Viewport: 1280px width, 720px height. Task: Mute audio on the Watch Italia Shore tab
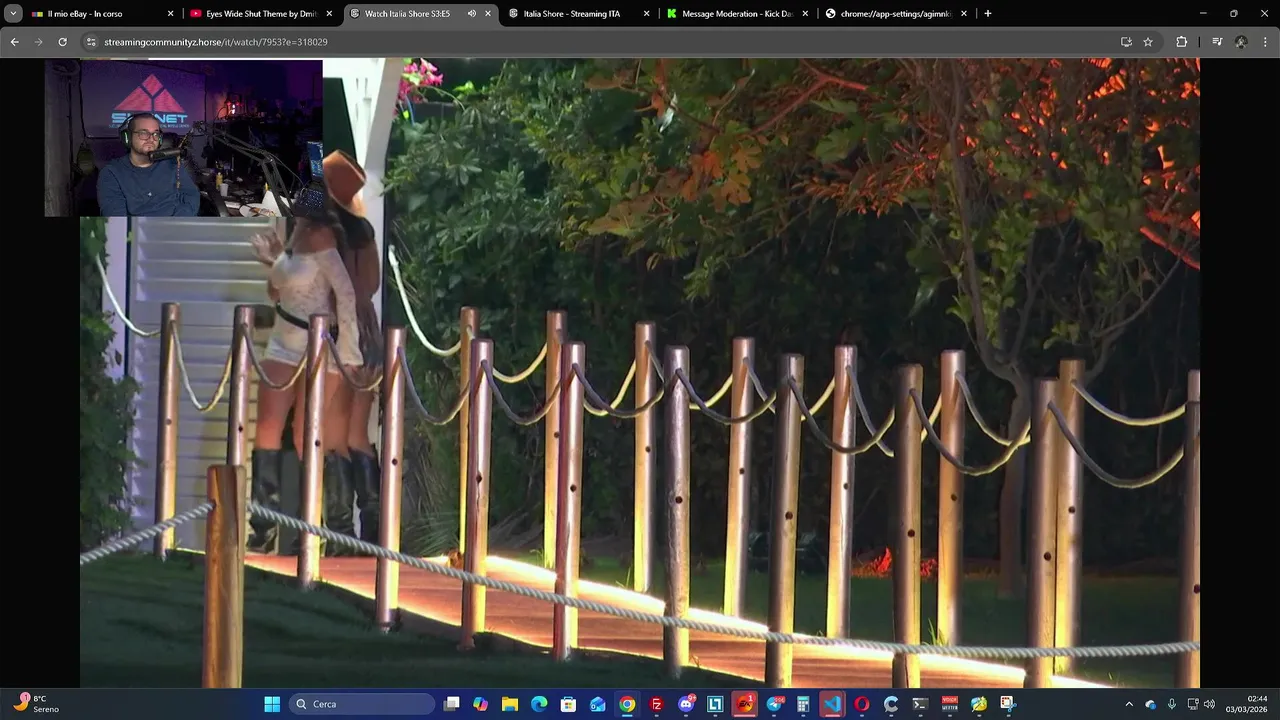471,14
